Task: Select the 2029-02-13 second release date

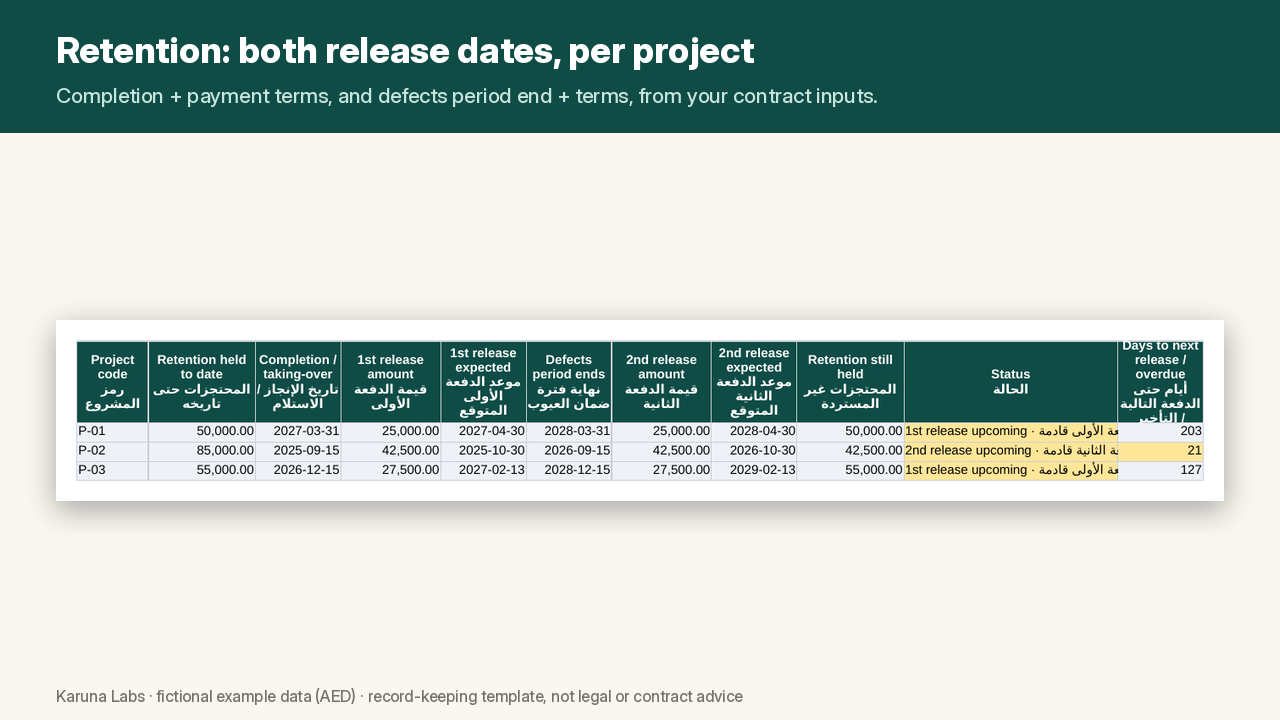Action: point(754,470)
